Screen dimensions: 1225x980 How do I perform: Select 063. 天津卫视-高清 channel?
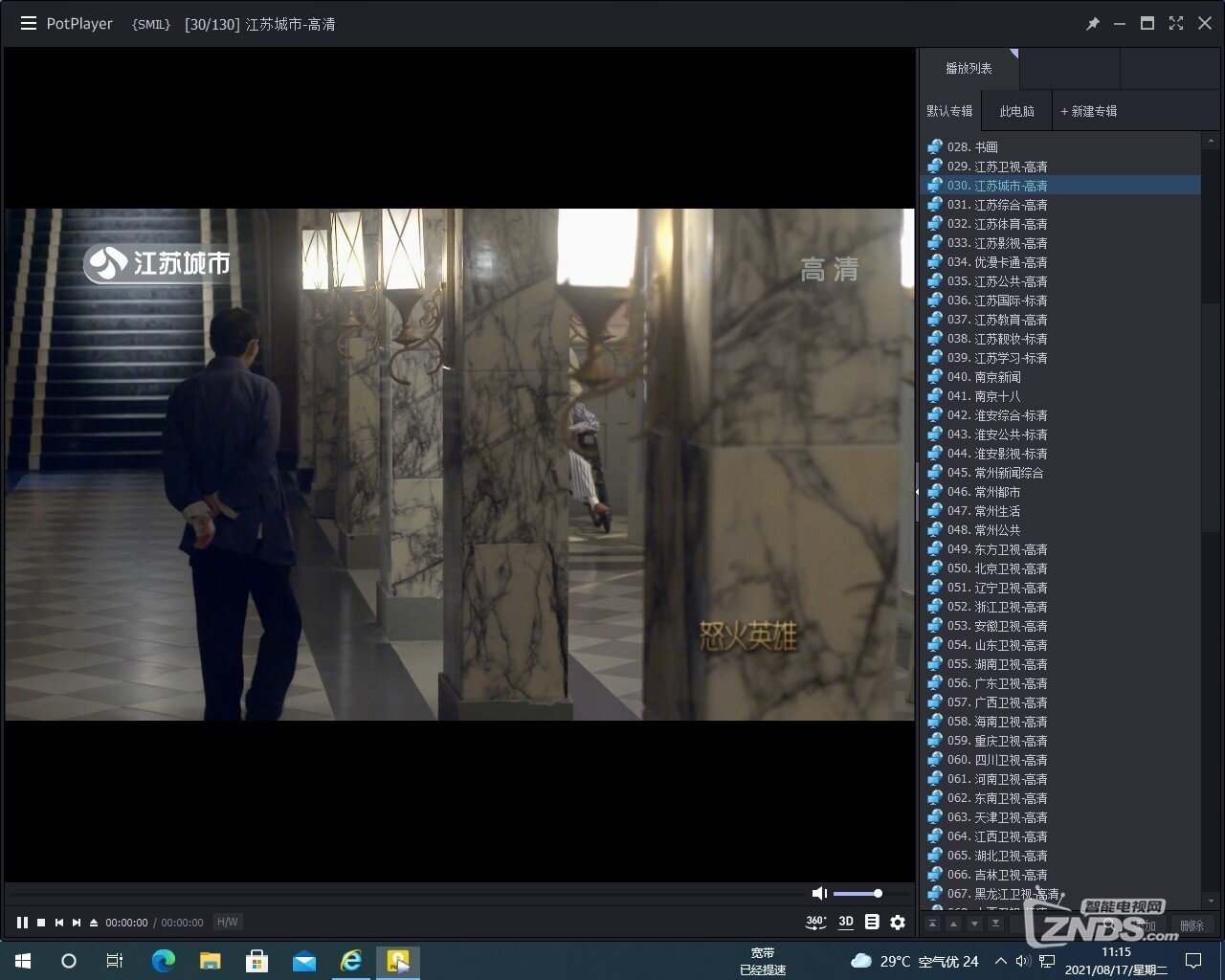click(x=1060, y=817)
